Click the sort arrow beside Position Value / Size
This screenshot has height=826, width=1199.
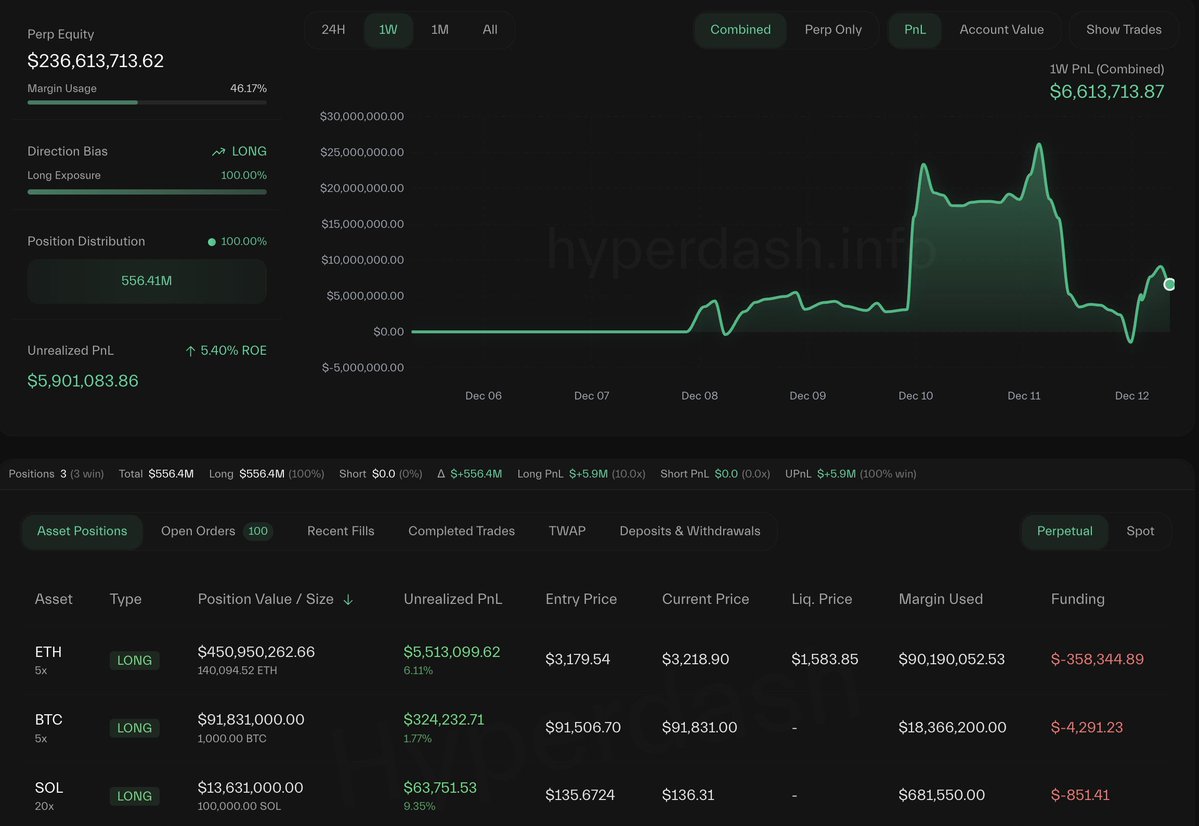pos(348,600)
